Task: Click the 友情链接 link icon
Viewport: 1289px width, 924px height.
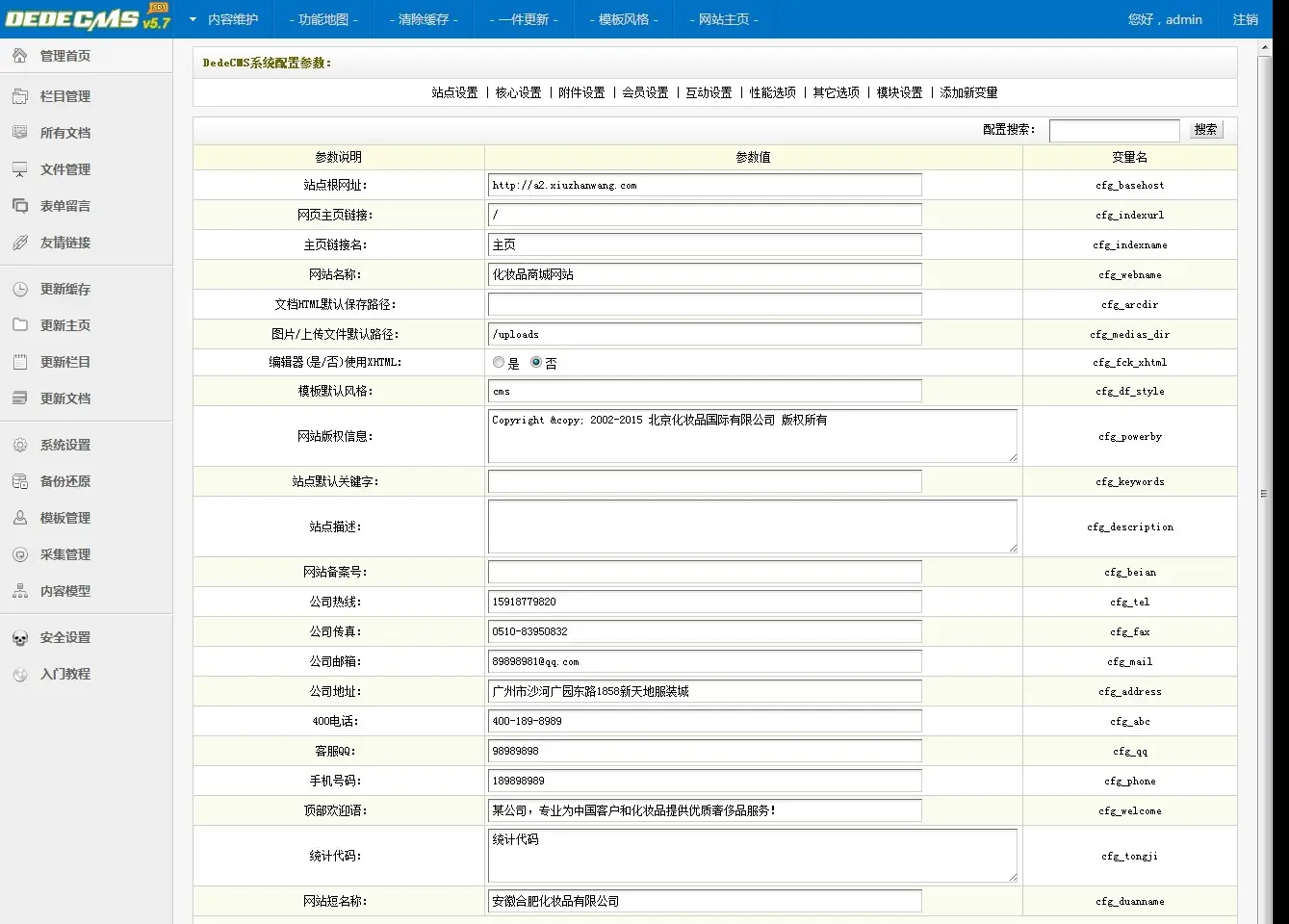Action: (19, 243)
